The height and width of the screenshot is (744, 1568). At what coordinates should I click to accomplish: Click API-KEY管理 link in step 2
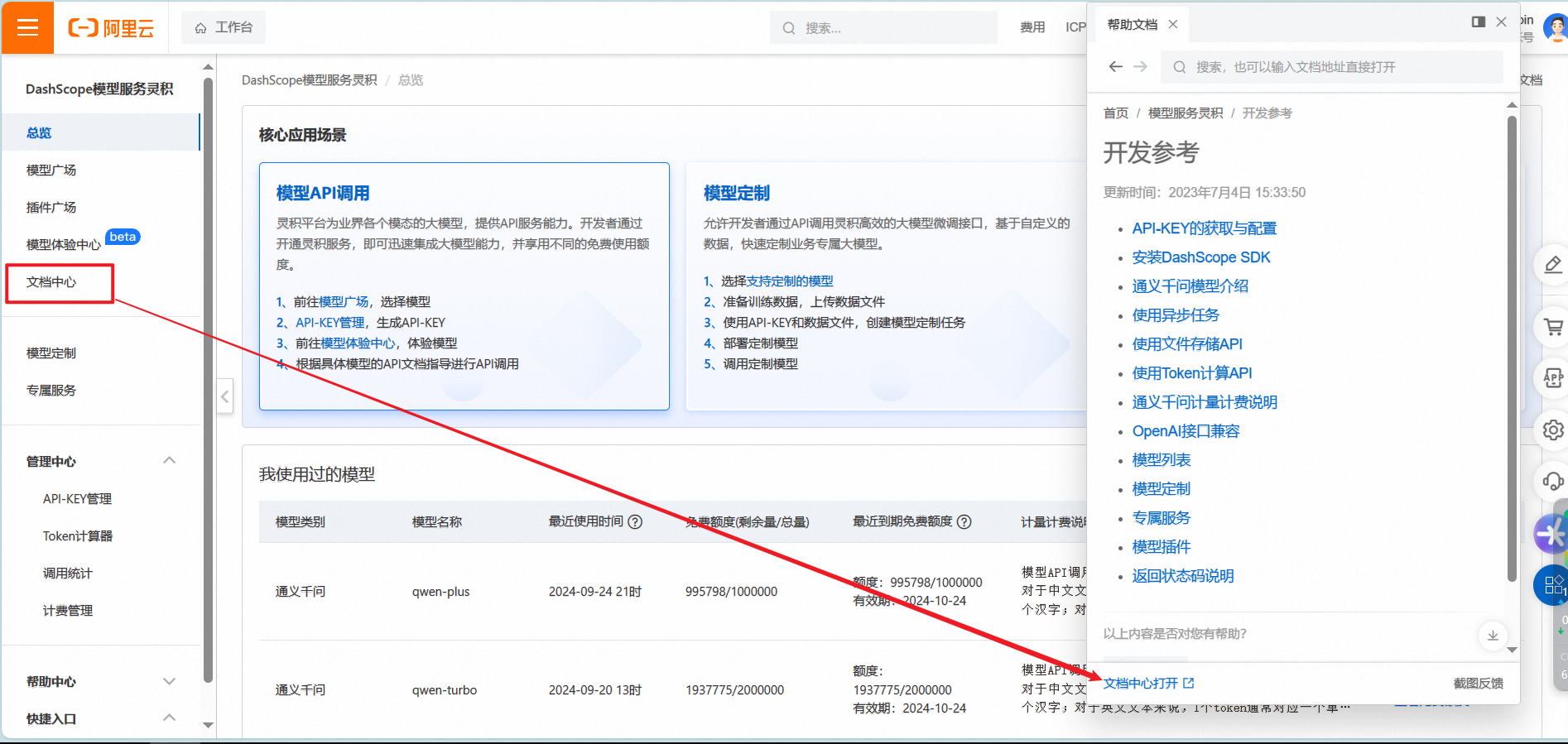[x=329, y=323]
